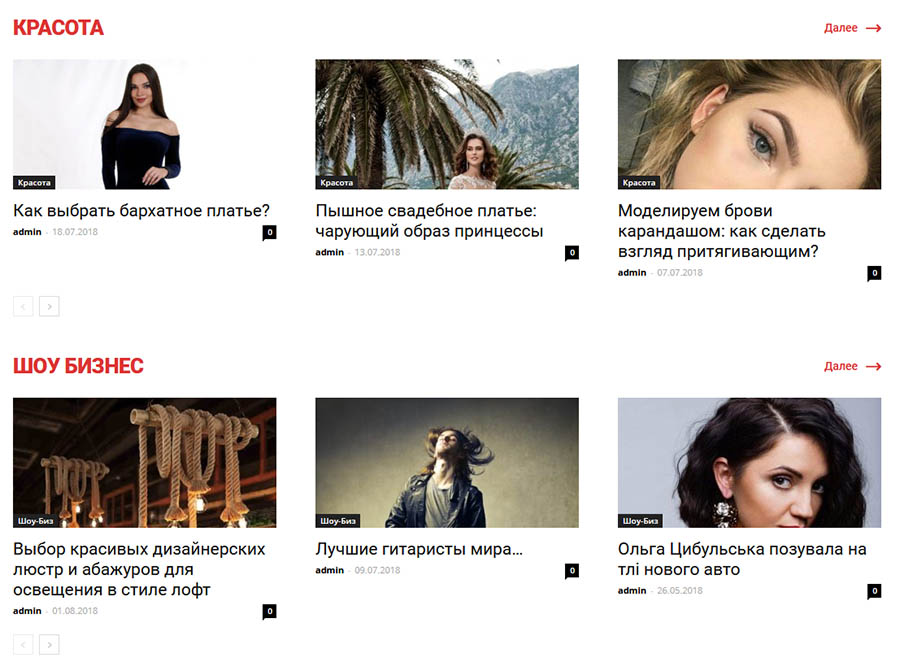Open the eyebrow close-up thumbnail
This screenshot has height=662, width=900.
tap(749, 124)
